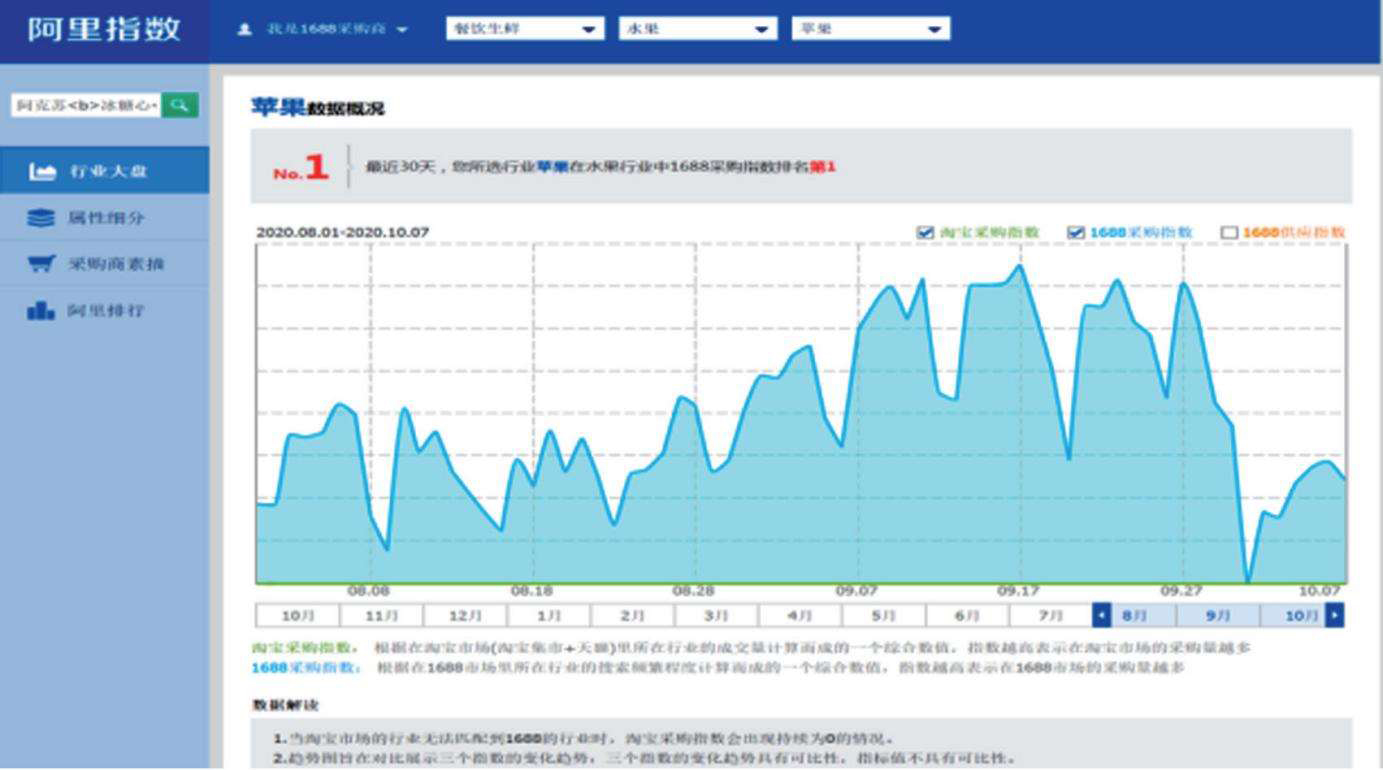Click the green 淘宝采购指数 description label
The width and height of the screenshot is (1383, 770).
(x=305, y=648)
